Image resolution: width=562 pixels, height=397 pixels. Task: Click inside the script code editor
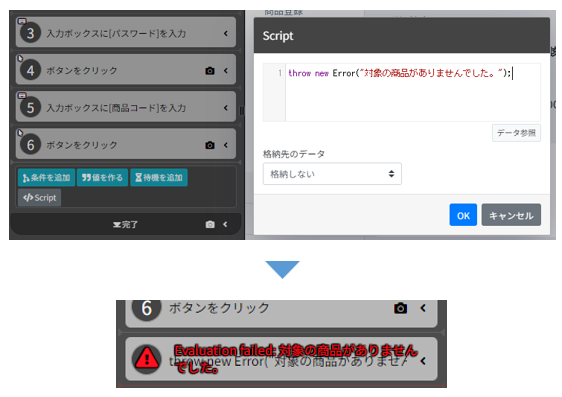[x=413, y=92]
